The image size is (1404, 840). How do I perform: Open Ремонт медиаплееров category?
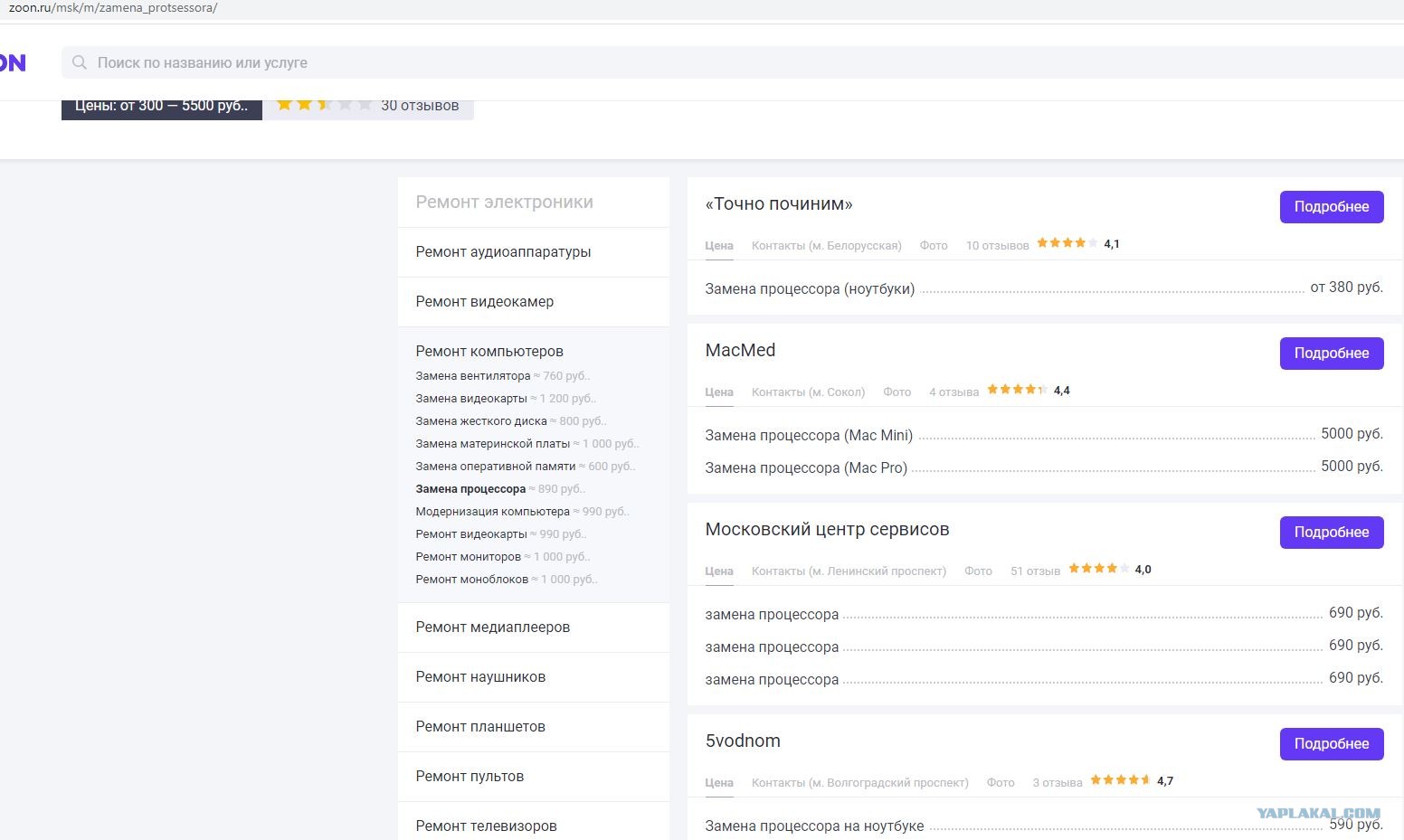pos(493,628)
